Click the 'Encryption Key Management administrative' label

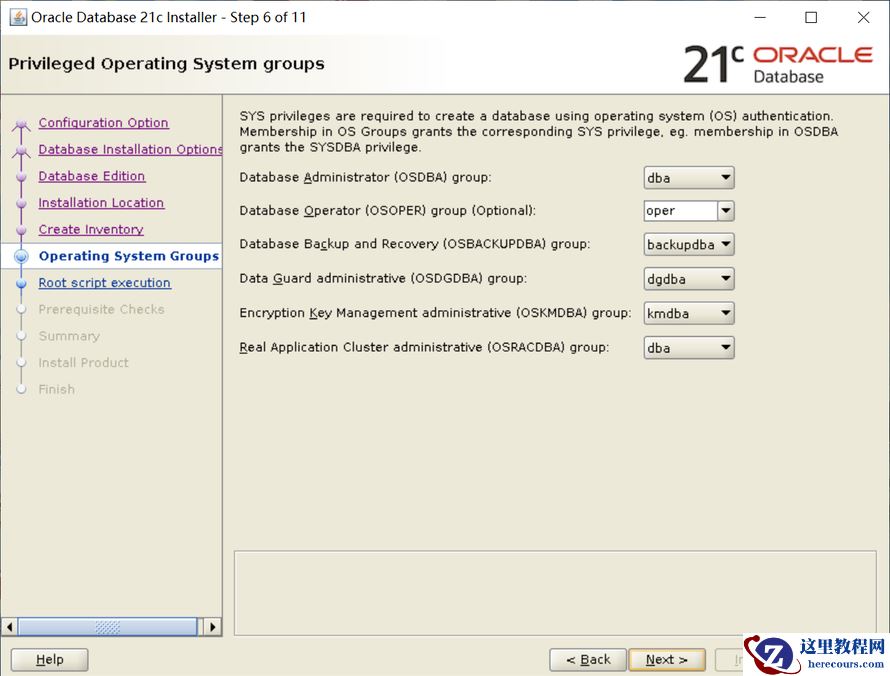(x=435, y=313)
